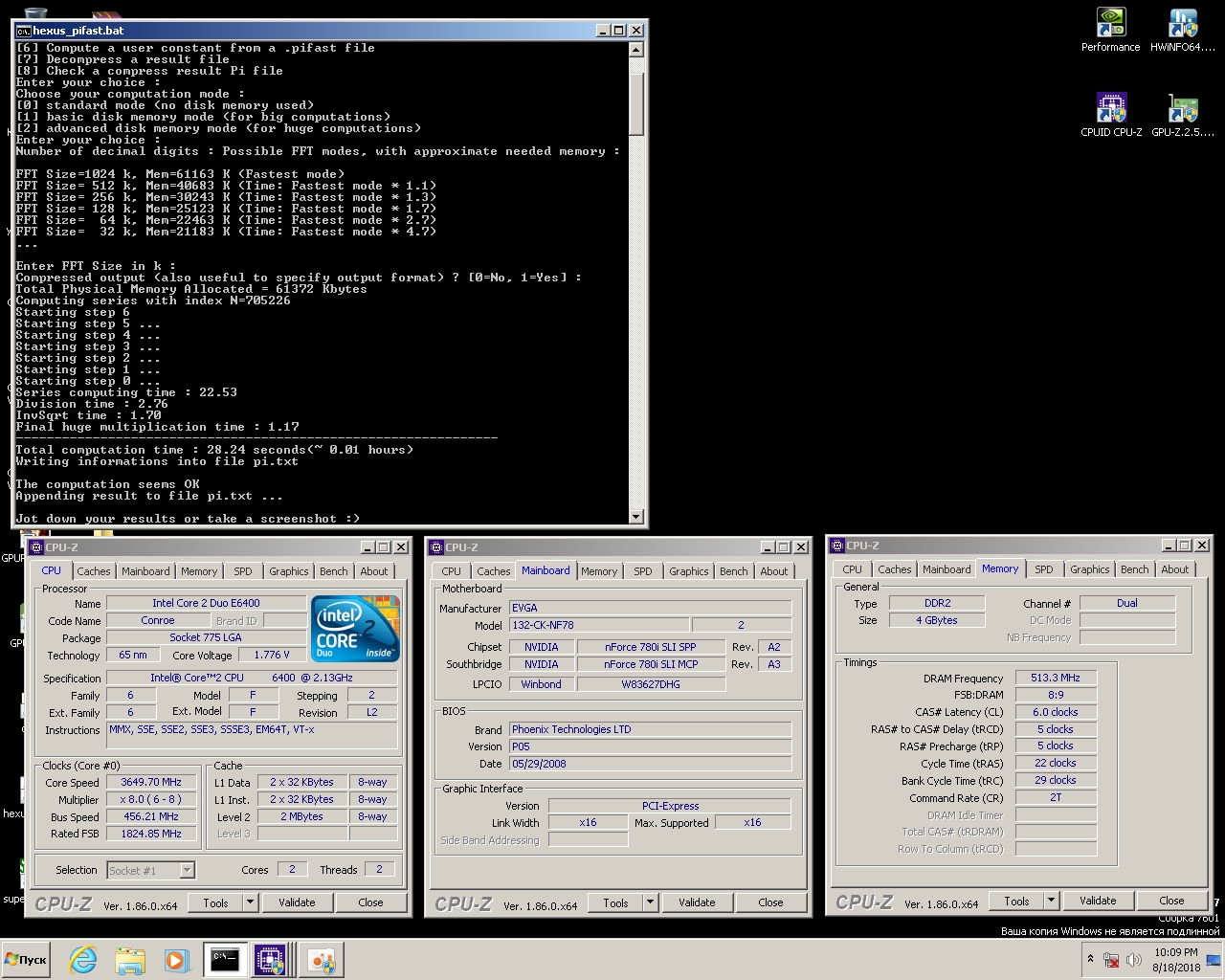Open the volume speaker tray icon

tap(1134, 960)
